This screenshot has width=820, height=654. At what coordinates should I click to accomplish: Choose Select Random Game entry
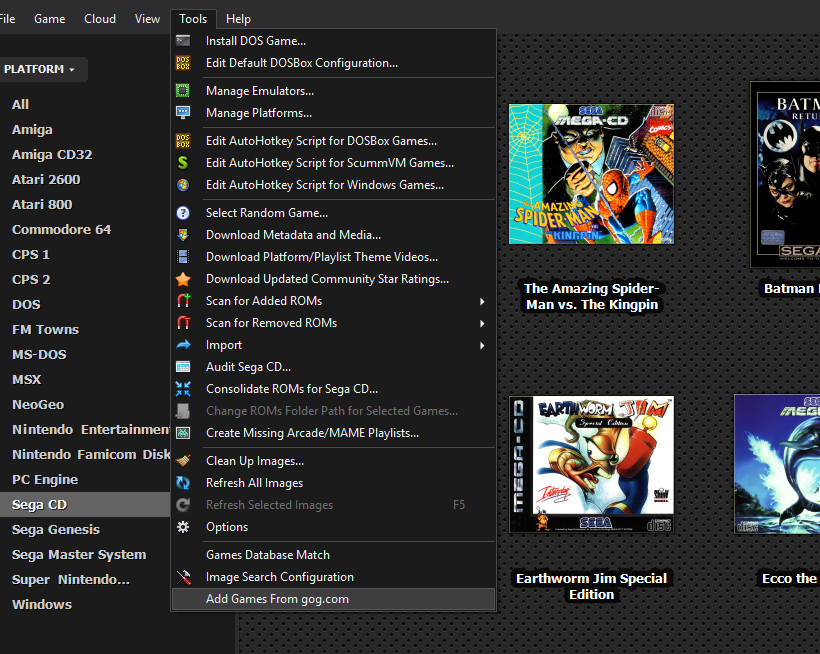point(333,213)
